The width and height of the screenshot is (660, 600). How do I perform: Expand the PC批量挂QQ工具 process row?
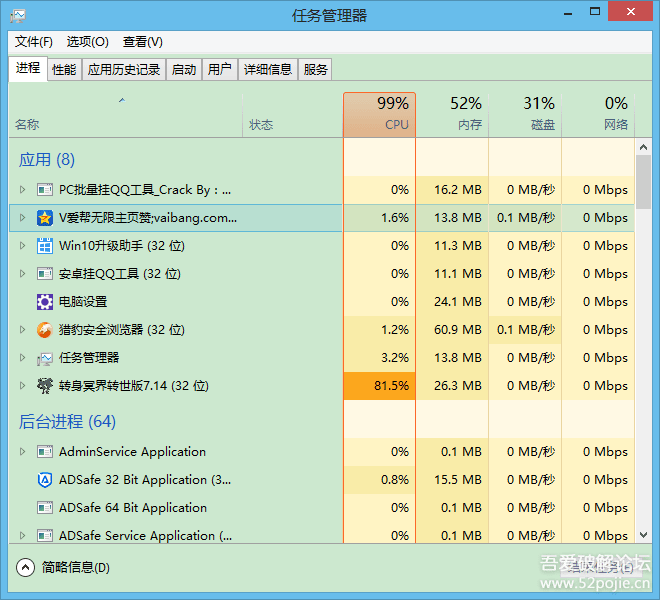pyautogui.click(x=22, y=190)
